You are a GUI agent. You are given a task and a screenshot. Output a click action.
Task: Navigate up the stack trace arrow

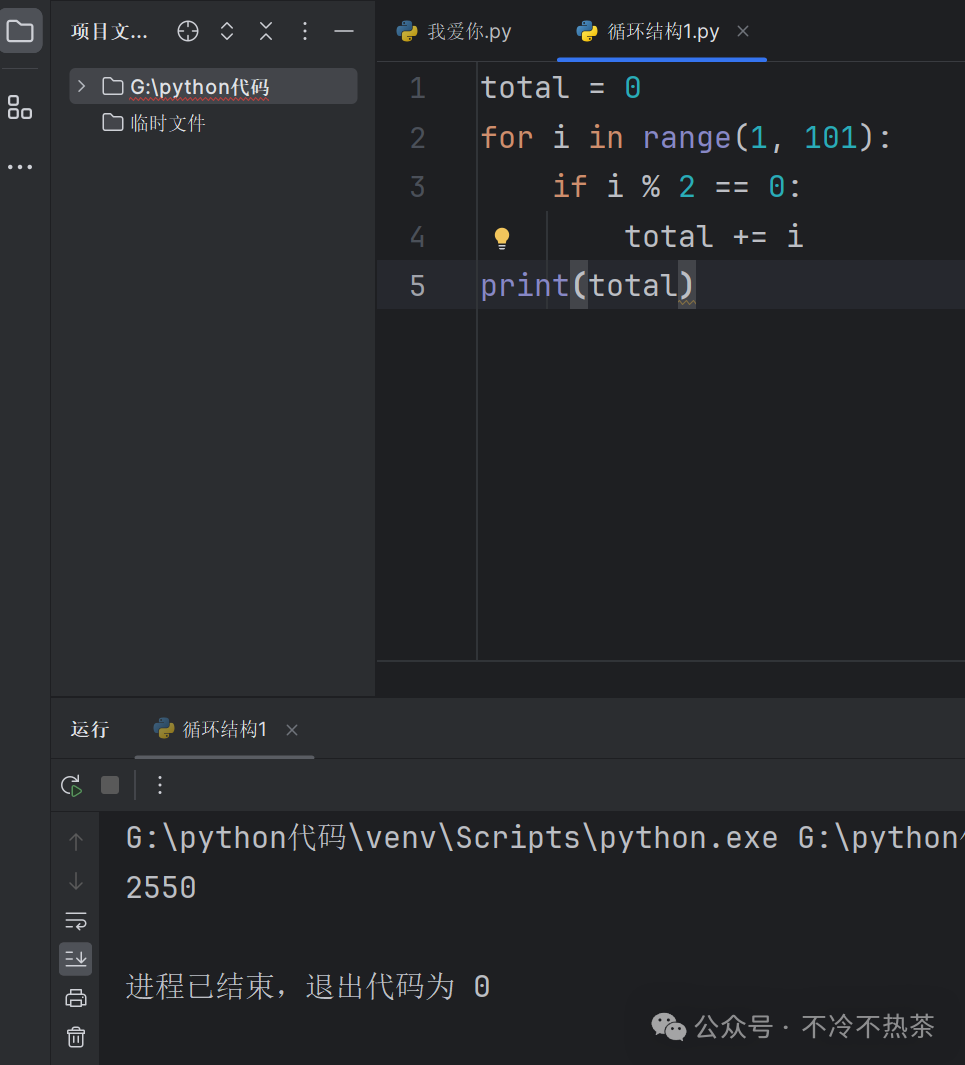coord(76,842)
